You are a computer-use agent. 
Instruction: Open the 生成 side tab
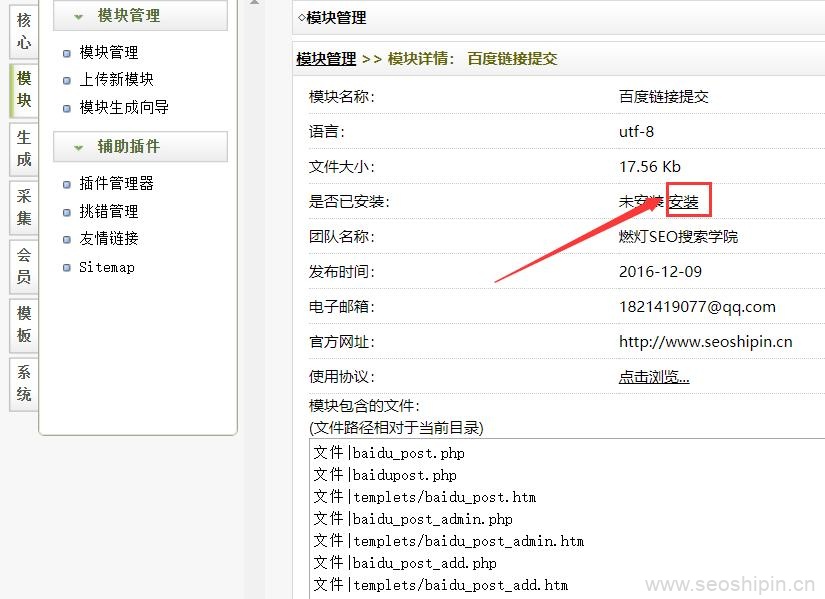(24, 148)
